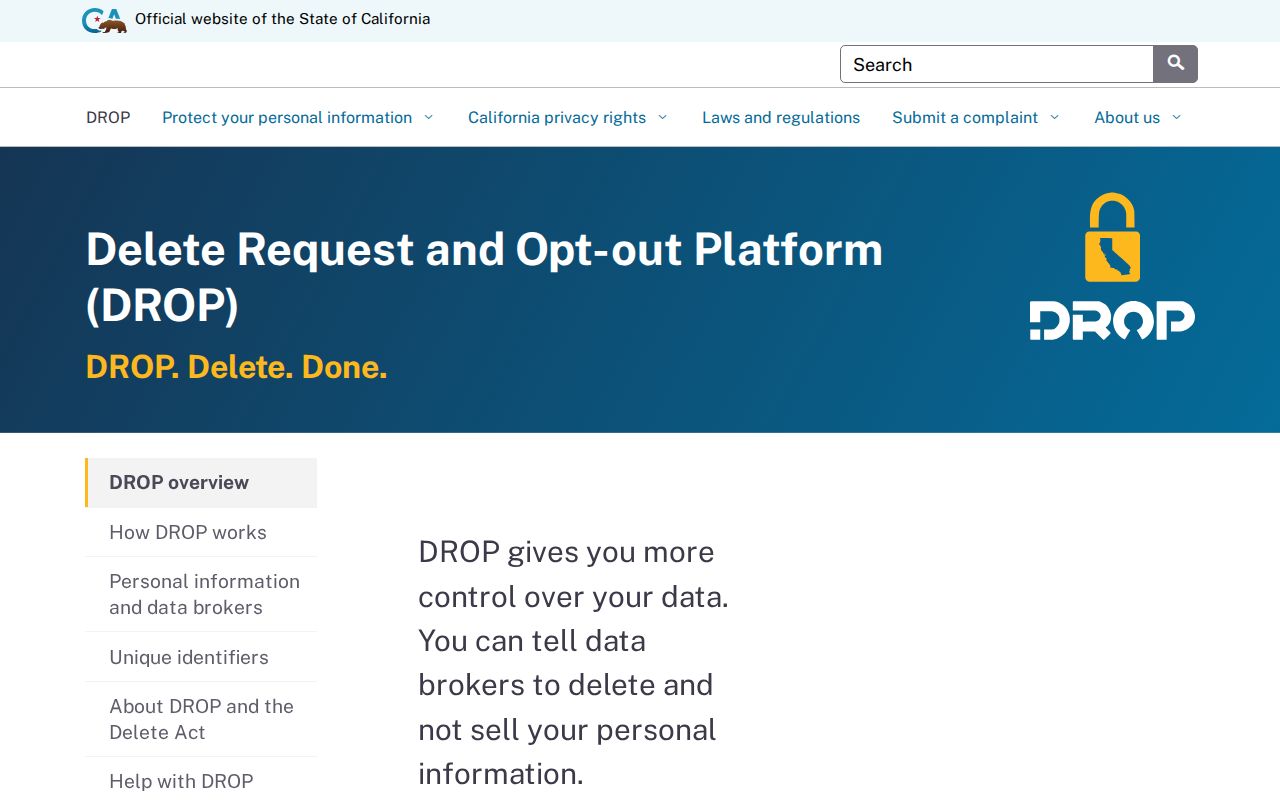Open About DROP and the Delete Act

[x=201, y=719]
